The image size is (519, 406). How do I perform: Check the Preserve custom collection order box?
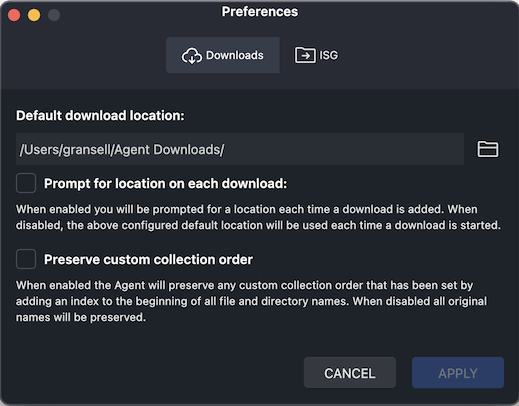(x=26, y=259)
